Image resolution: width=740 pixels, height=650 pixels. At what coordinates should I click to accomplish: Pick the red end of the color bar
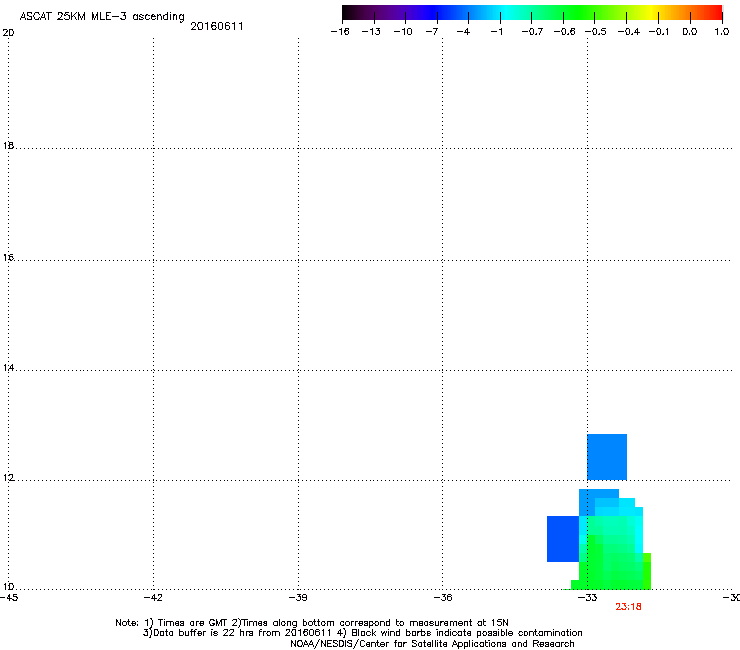tap(715, 13)
